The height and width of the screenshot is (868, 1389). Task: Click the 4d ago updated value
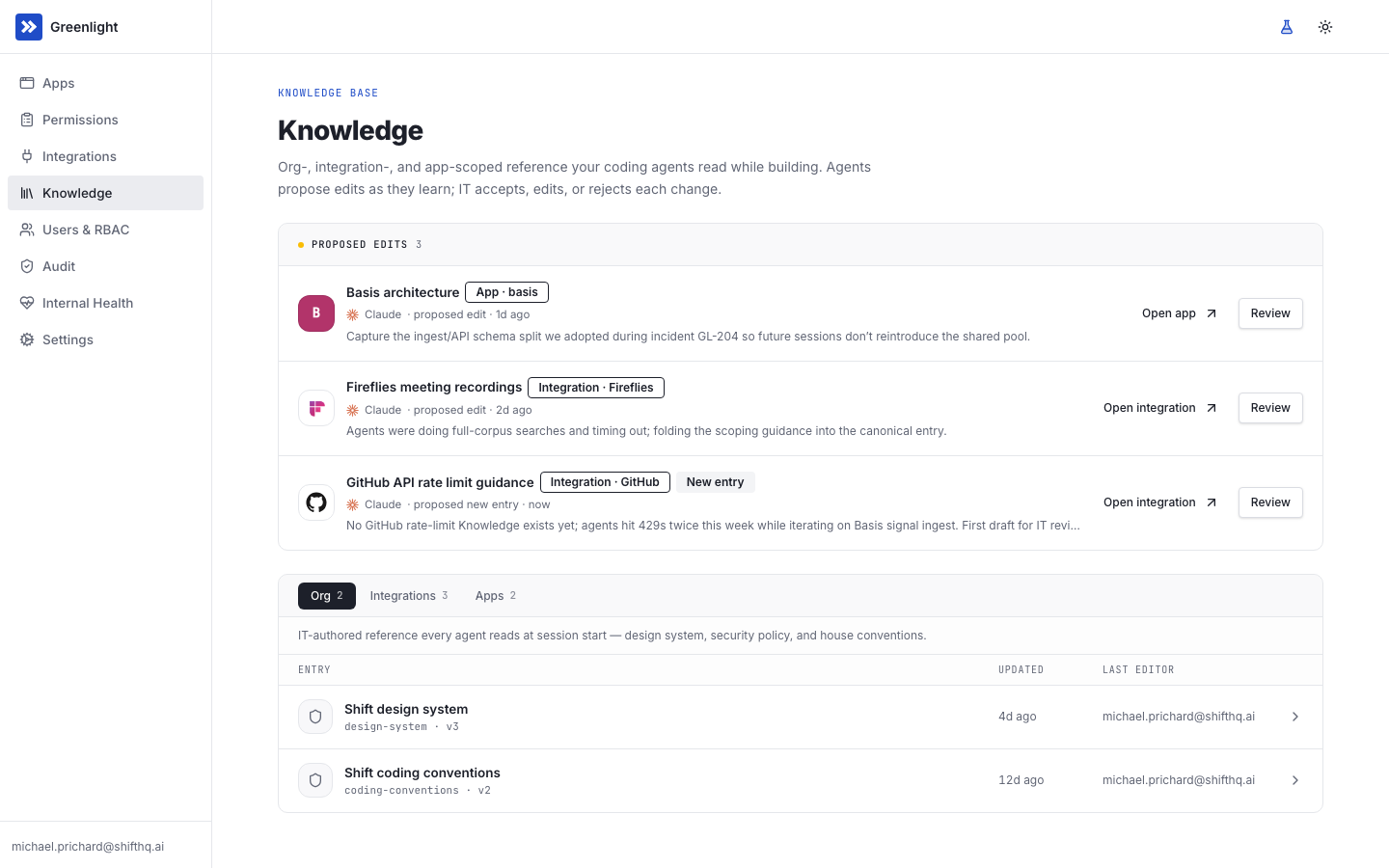pos(1018,717)
